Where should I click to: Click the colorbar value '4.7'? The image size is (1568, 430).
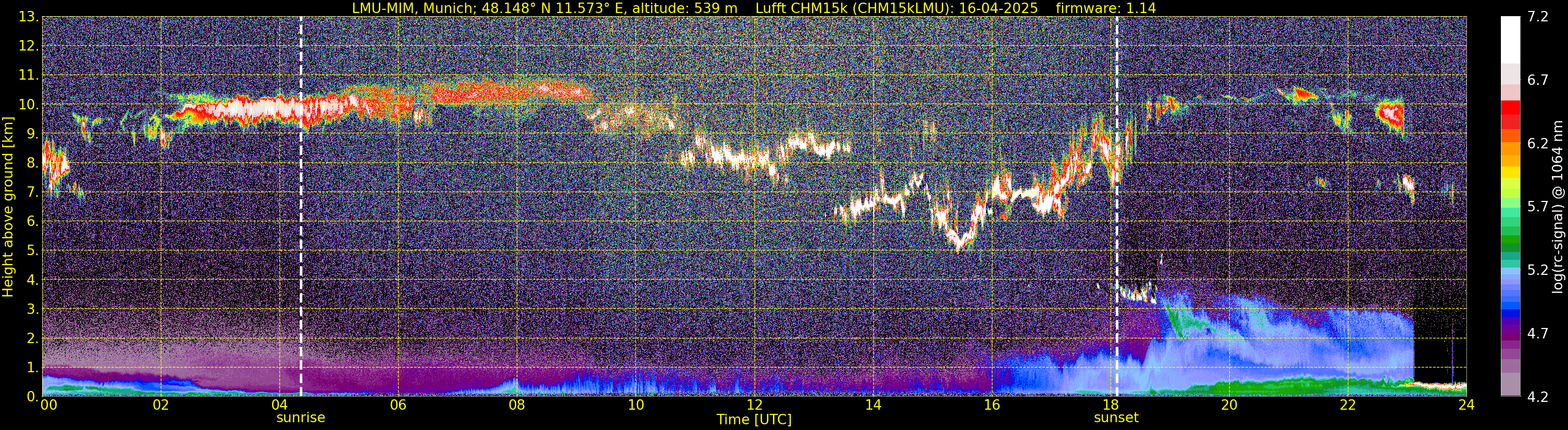coord(1538,333)
